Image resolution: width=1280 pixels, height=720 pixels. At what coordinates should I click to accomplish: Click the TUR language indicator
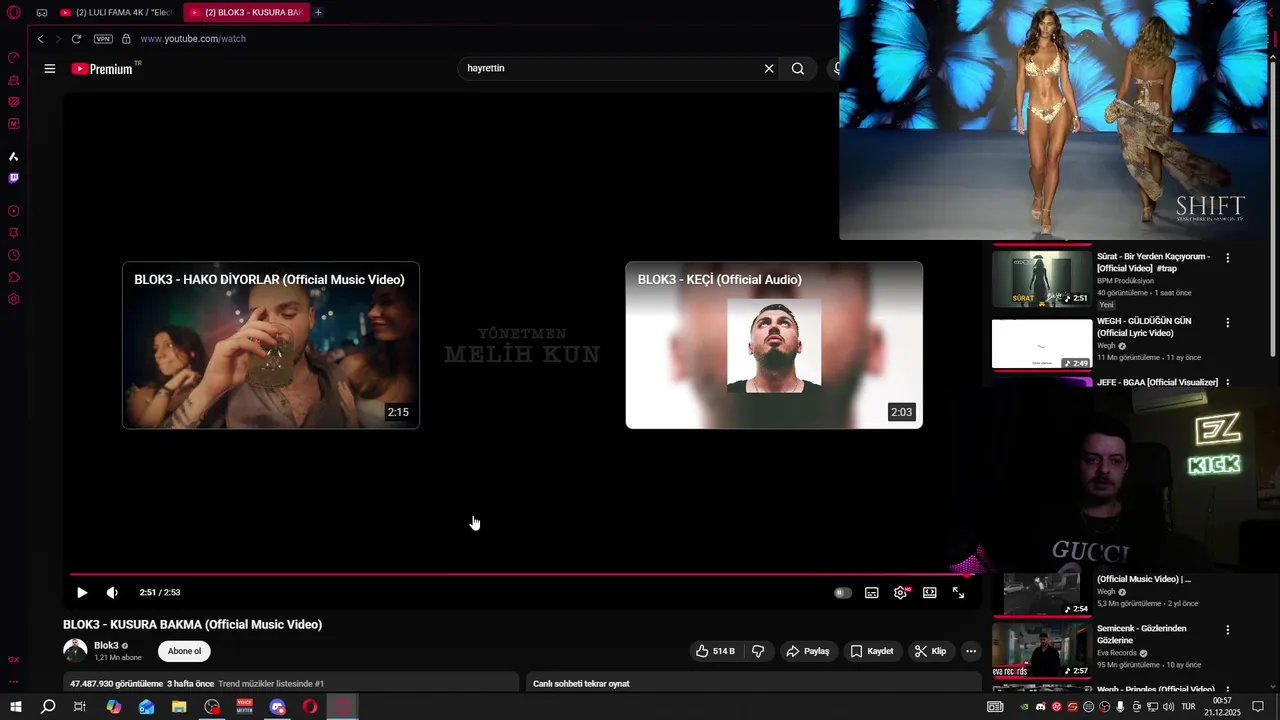click(x=1189, y=707)
